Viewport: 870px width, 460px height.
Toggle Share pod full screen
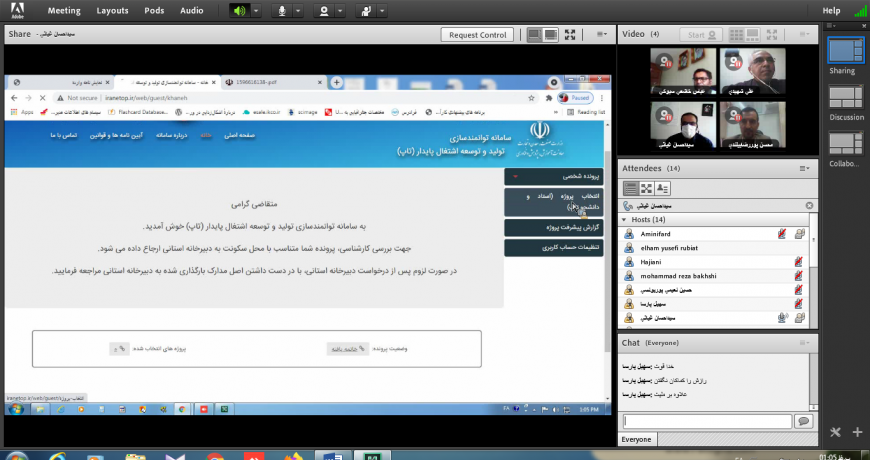point(570,34)
